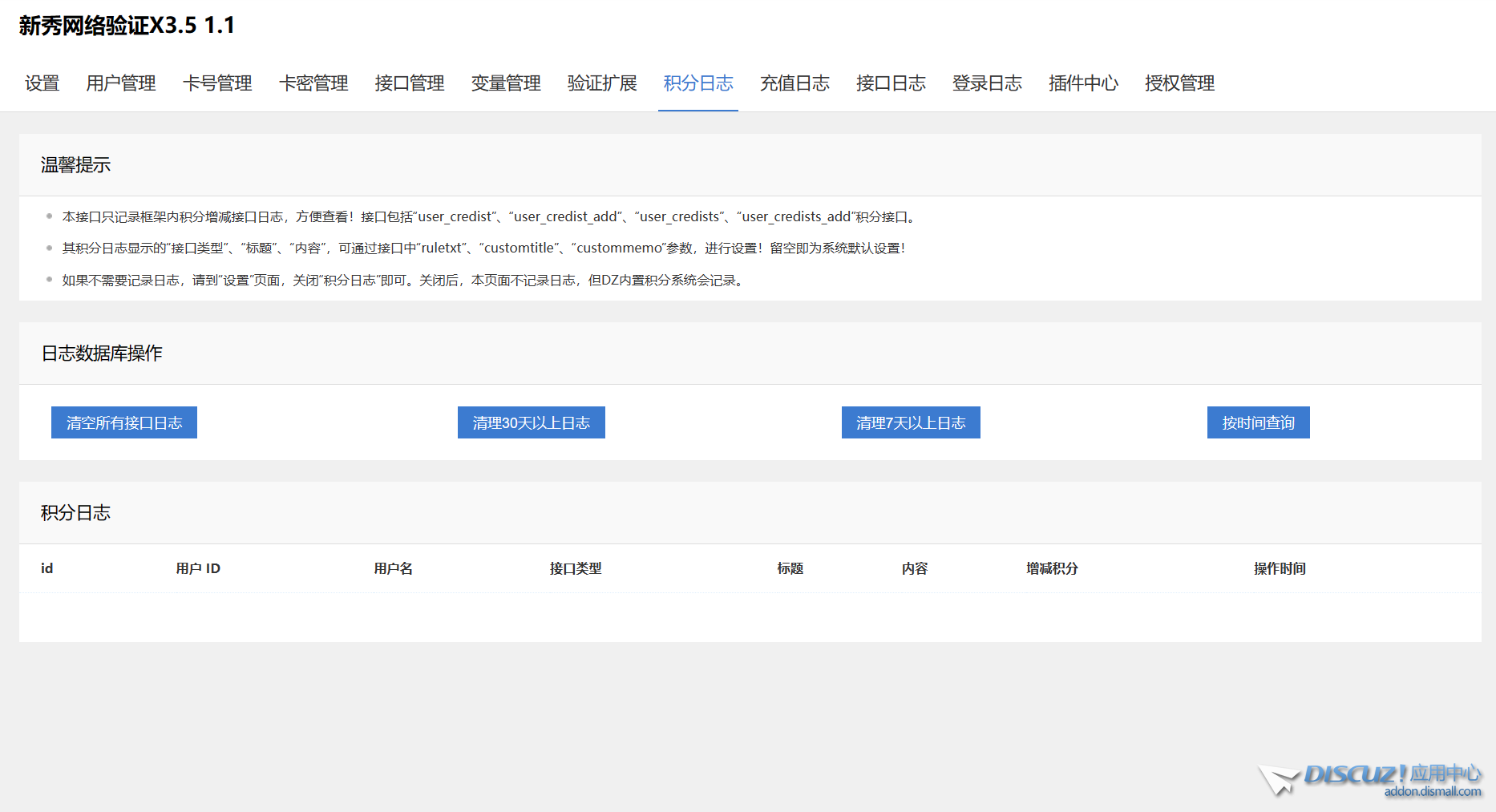This screenshot has height=812, width=1496.
Task: View the 接口日志 tab
Action: click(891, 83)
